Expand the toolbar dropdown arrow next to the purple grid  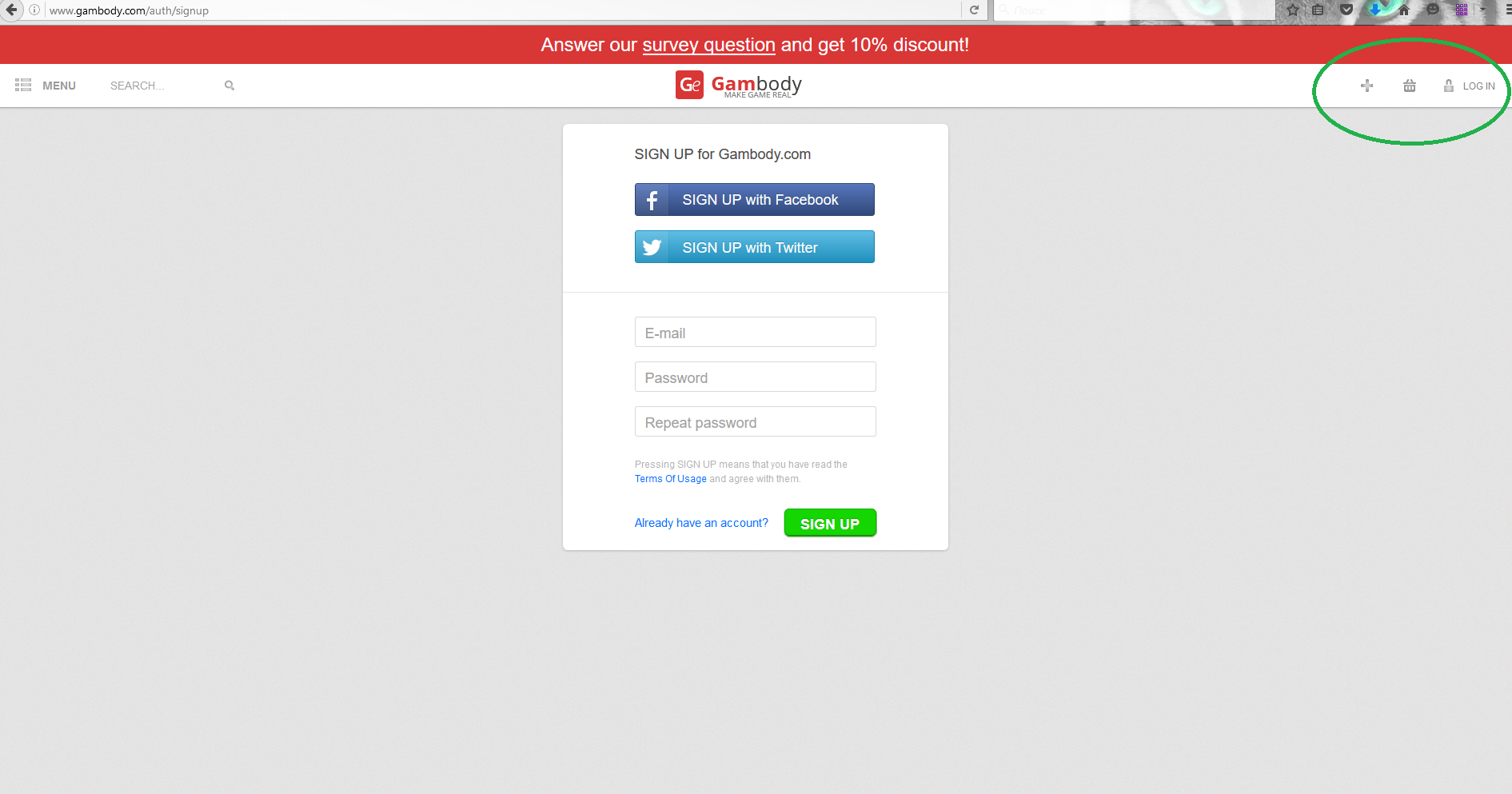point(1482,10)
